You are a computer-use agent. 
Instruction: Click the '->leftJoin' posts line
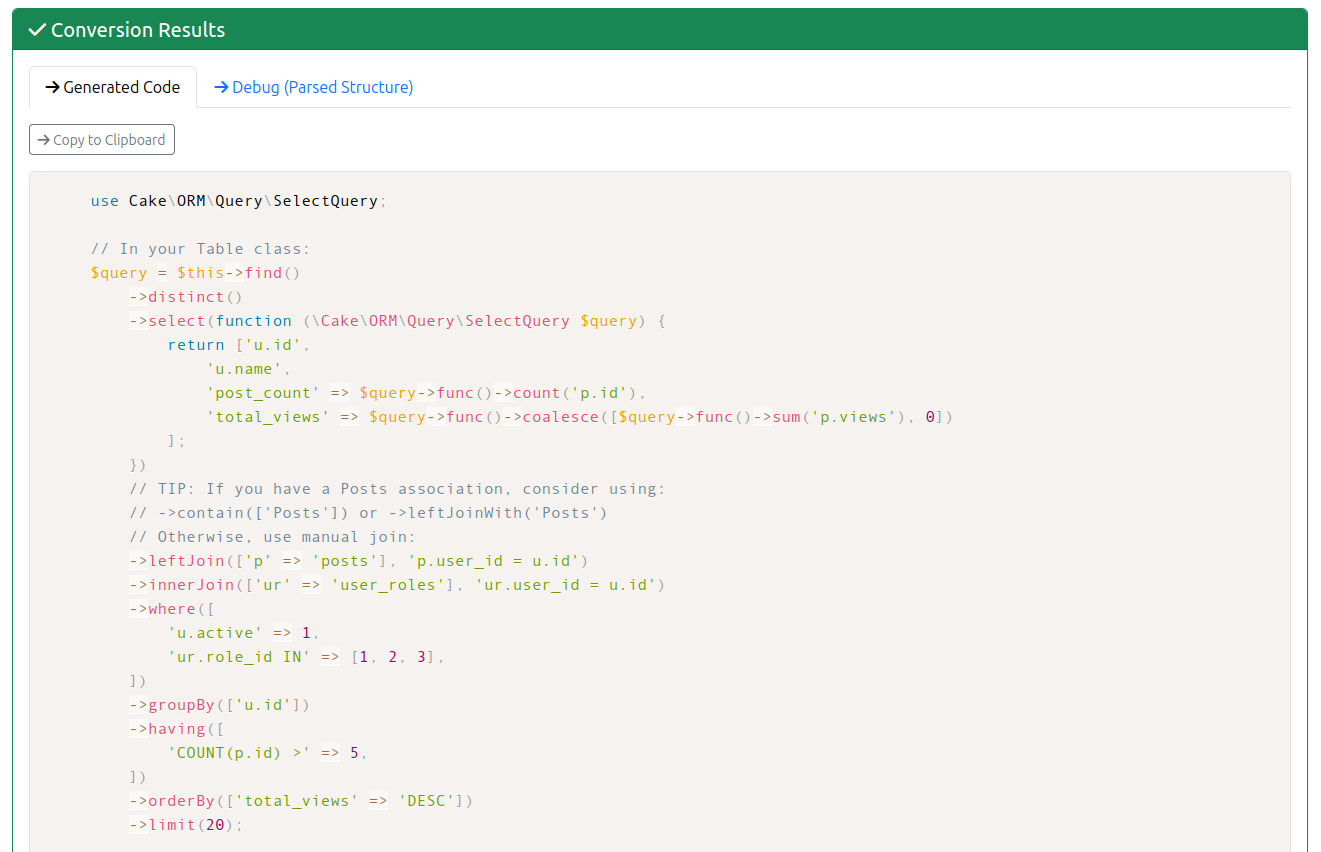click(x=359, y=561)
